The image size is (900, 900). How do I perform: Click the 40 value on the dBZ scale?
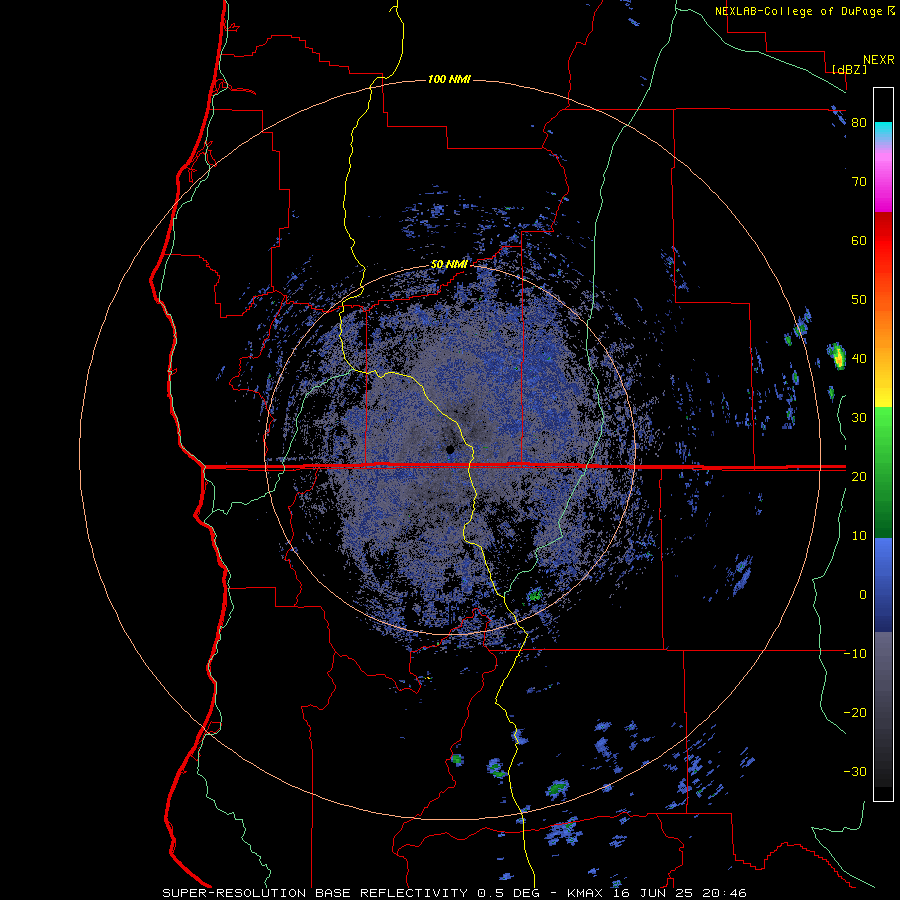859,359
